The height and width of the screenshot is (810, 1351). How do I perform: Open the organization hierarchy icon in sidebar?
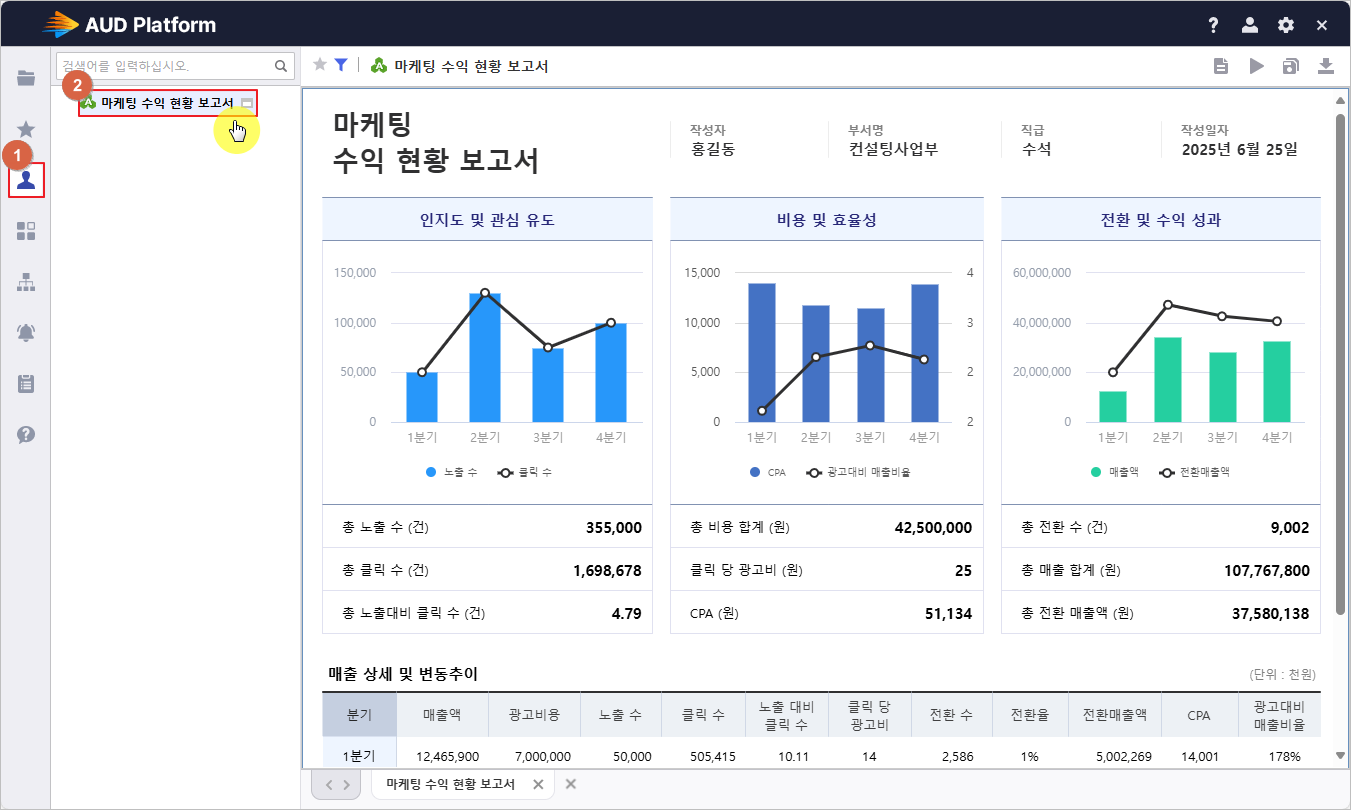tap(26, 283)
